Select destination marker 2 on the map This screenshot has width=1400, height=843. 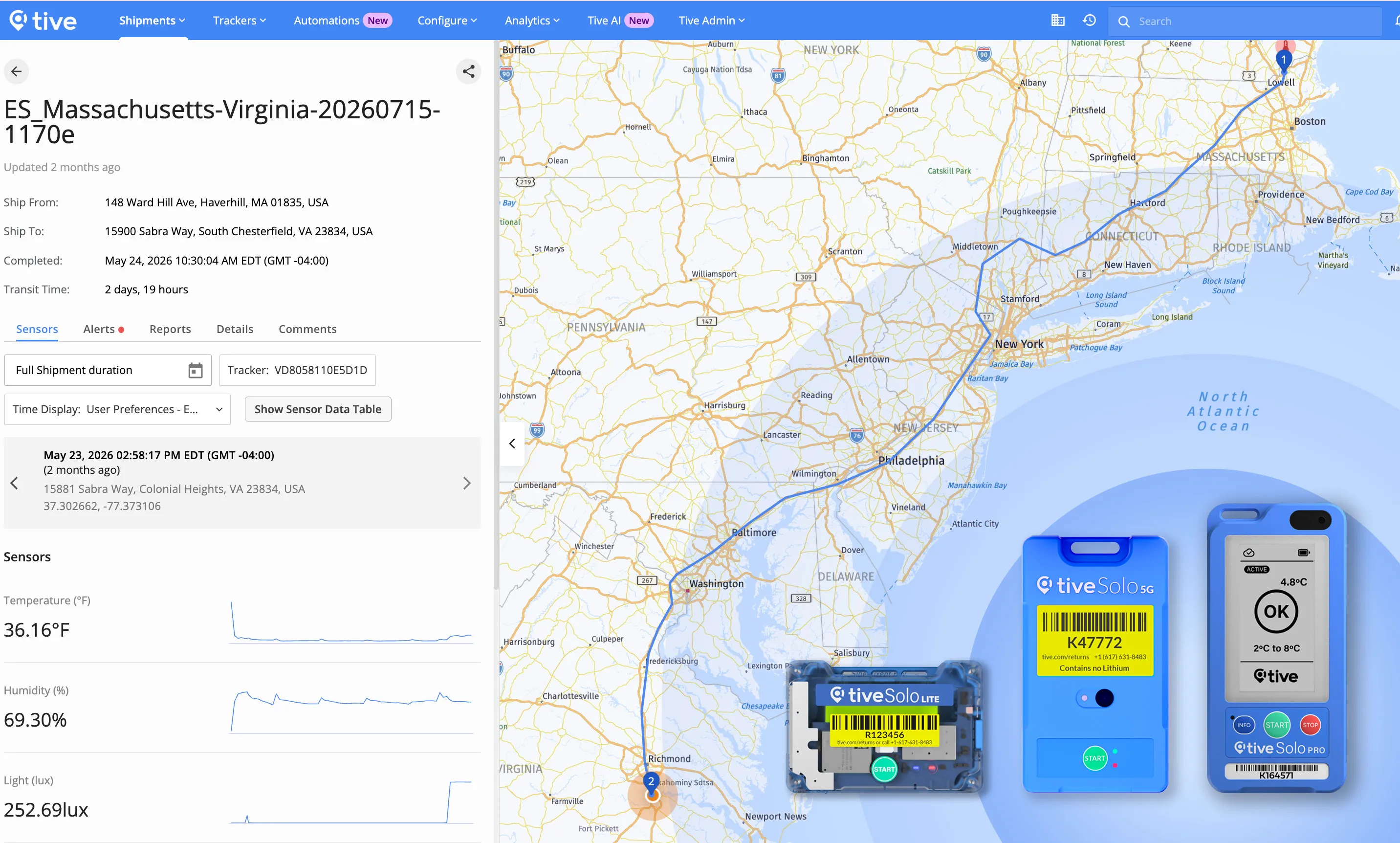point(651,782)
